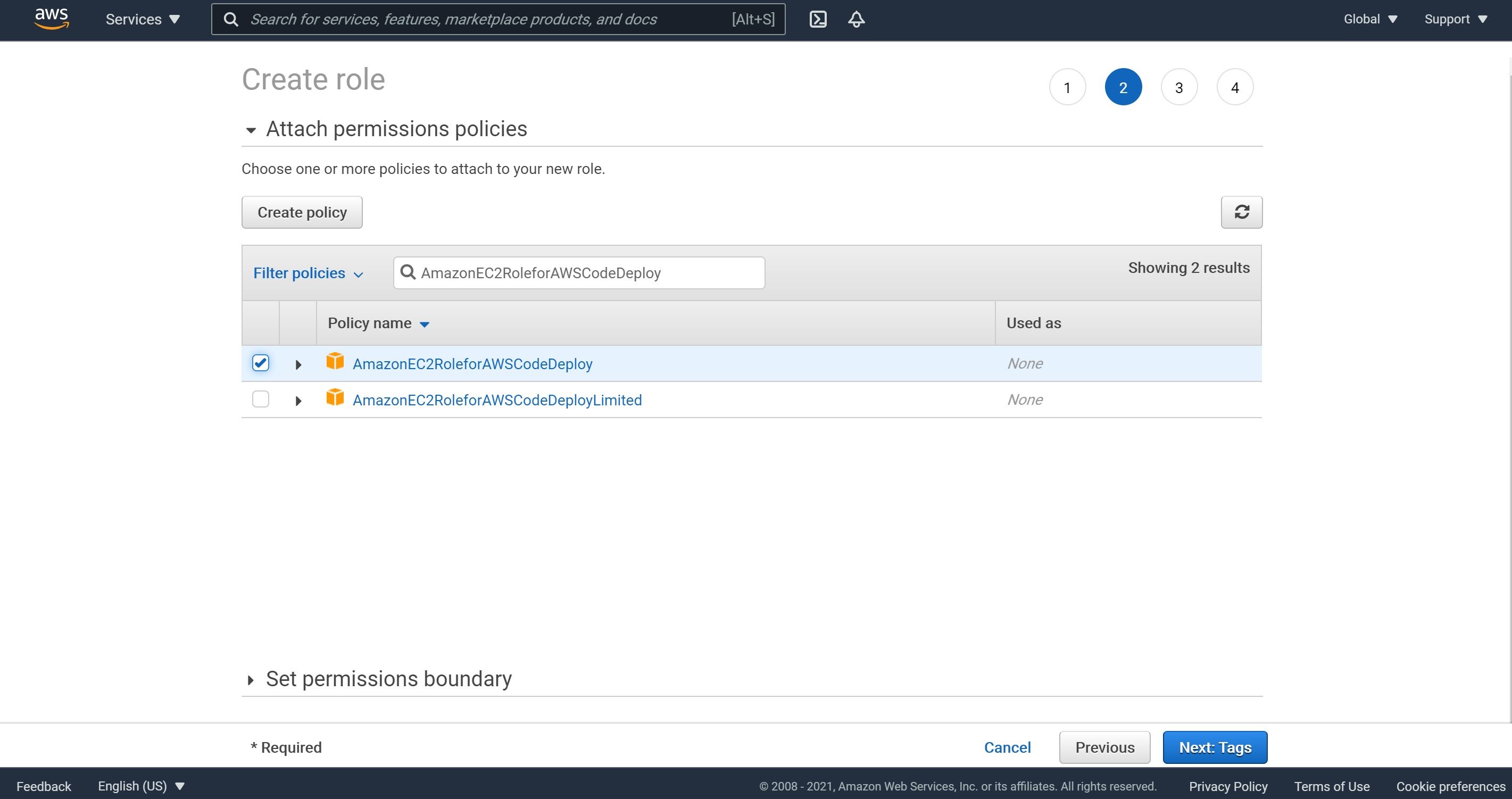The image size is (1512, 799).
Task: Click the policy filter search field
Action: pyautogui.click(x=579, y=272)
